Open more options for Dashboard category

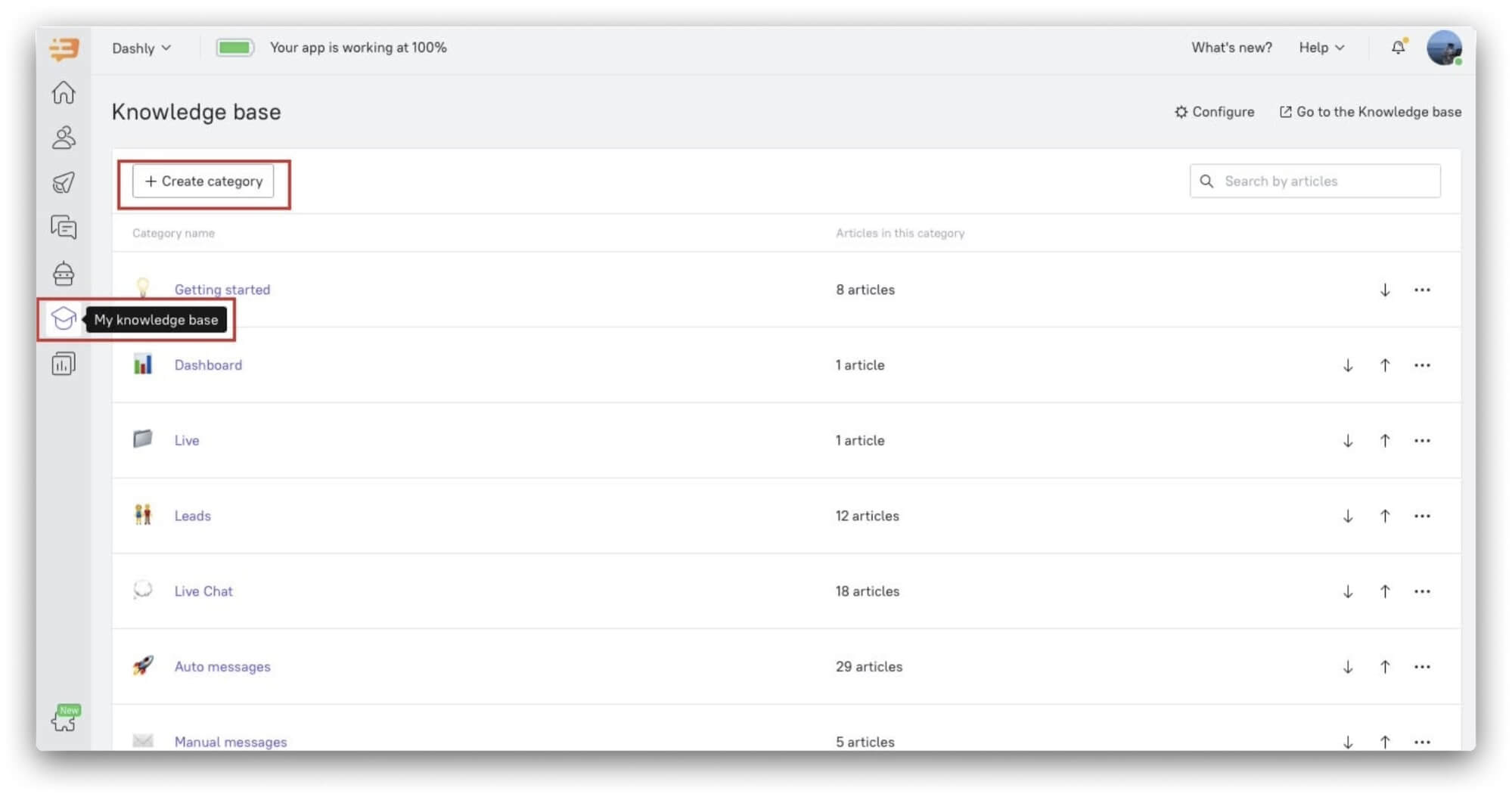[x=1422, y=365]
